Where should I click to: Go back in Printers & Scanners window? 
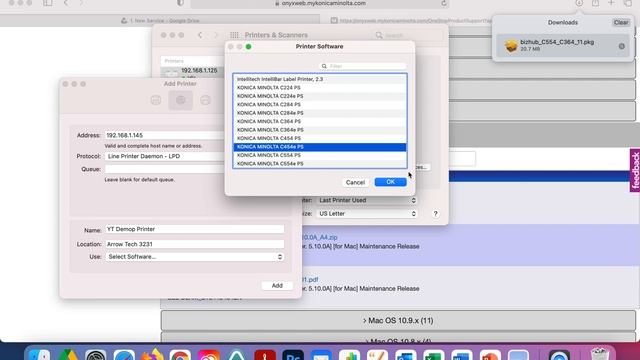click(200, 35)
